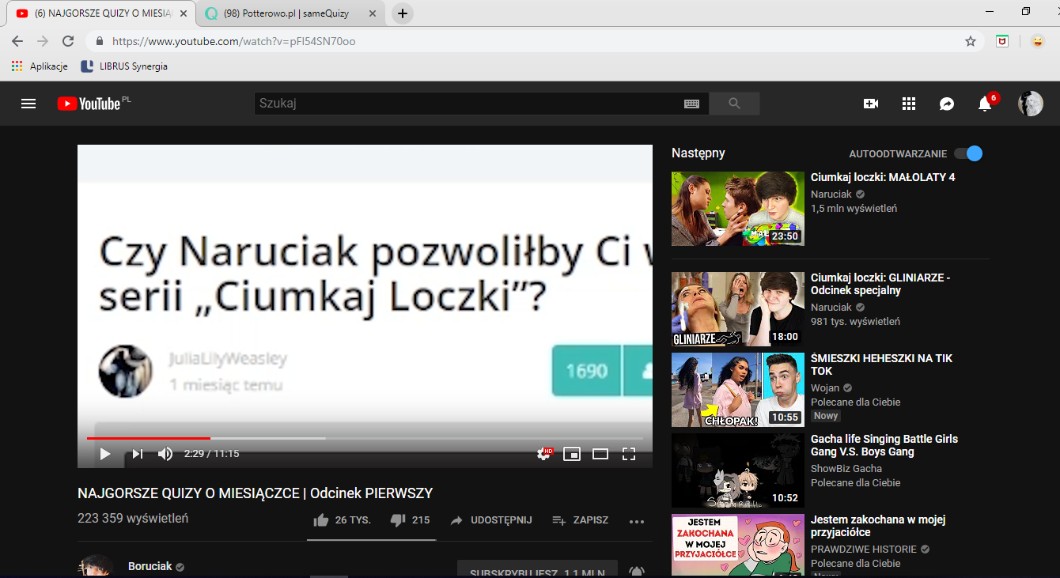Screen dimensions: 1060x578
Task: Switch to Potterowo.pl sameQuizy tab
Action: (289, 14)
